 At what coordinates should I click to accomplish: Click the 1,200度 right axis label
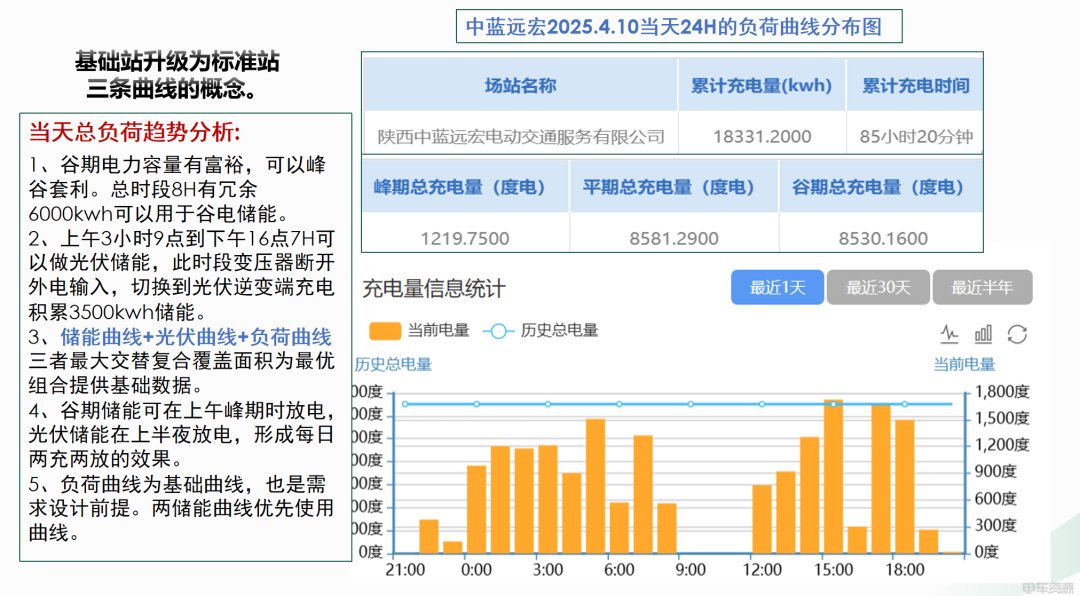(x=1003, y=445)
